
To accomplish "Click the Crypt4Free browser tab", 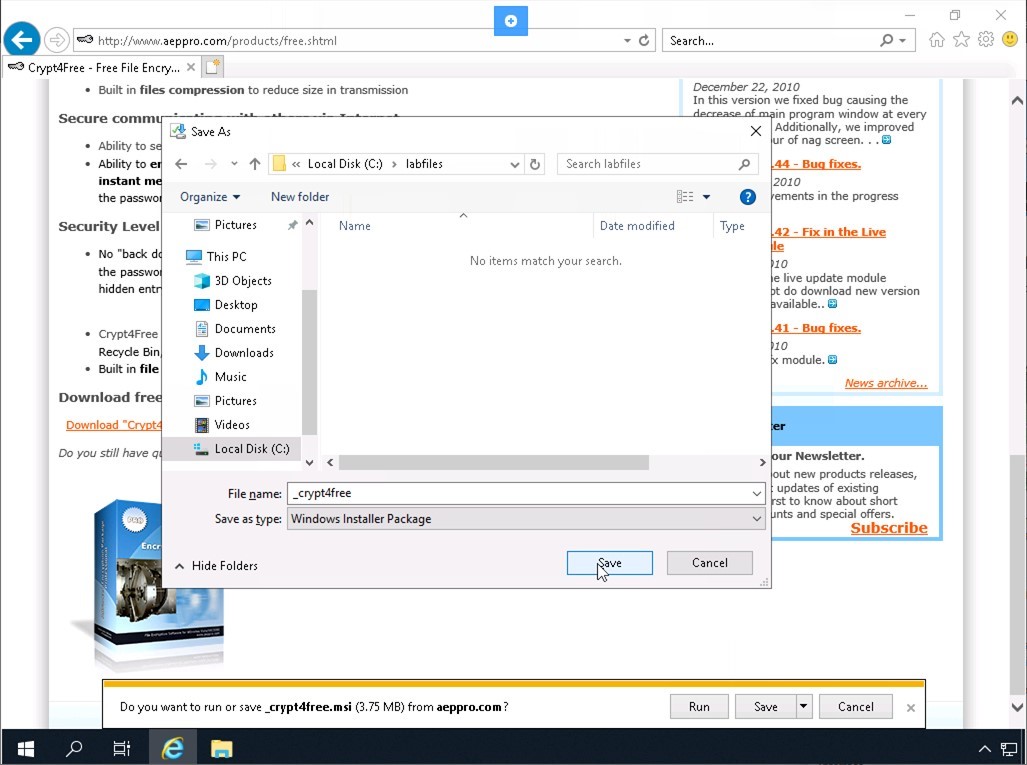I will [98, 68].
